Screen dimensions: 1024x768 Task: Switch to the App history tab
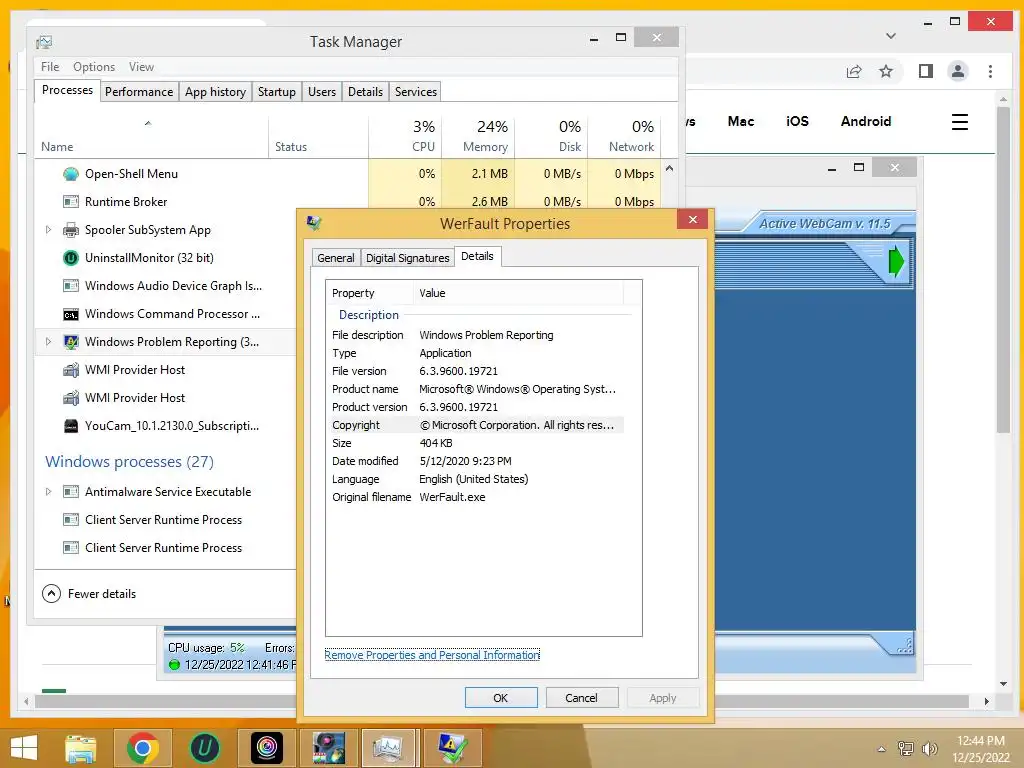pyautogui.click(x=216, y=92)
